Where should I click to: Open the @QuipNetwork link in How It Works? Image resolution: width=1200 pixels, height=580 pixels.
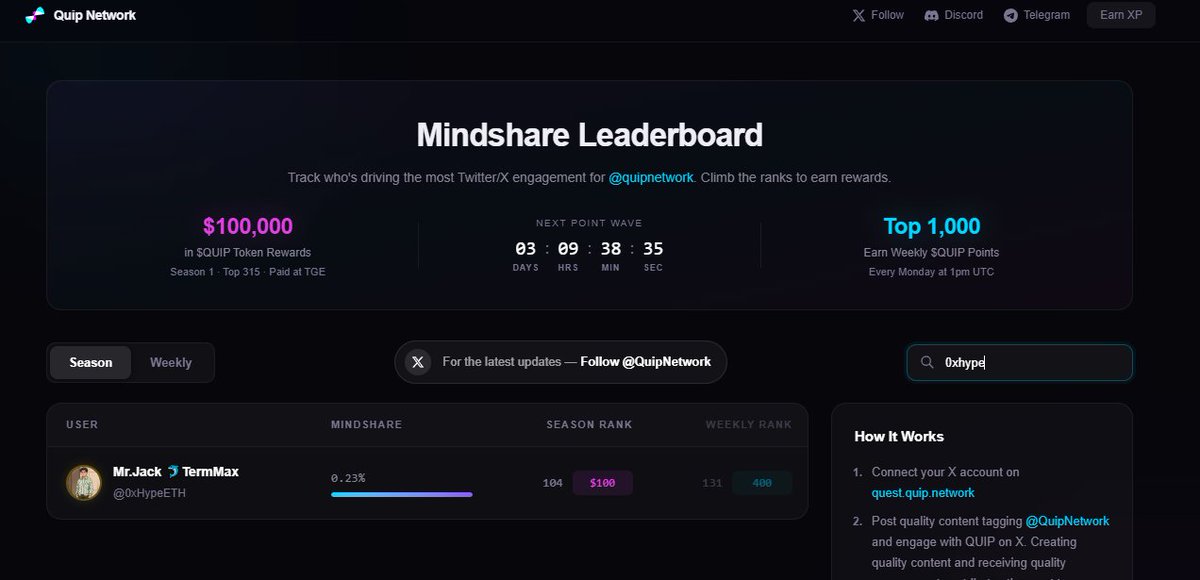(x=1067, y=521)
